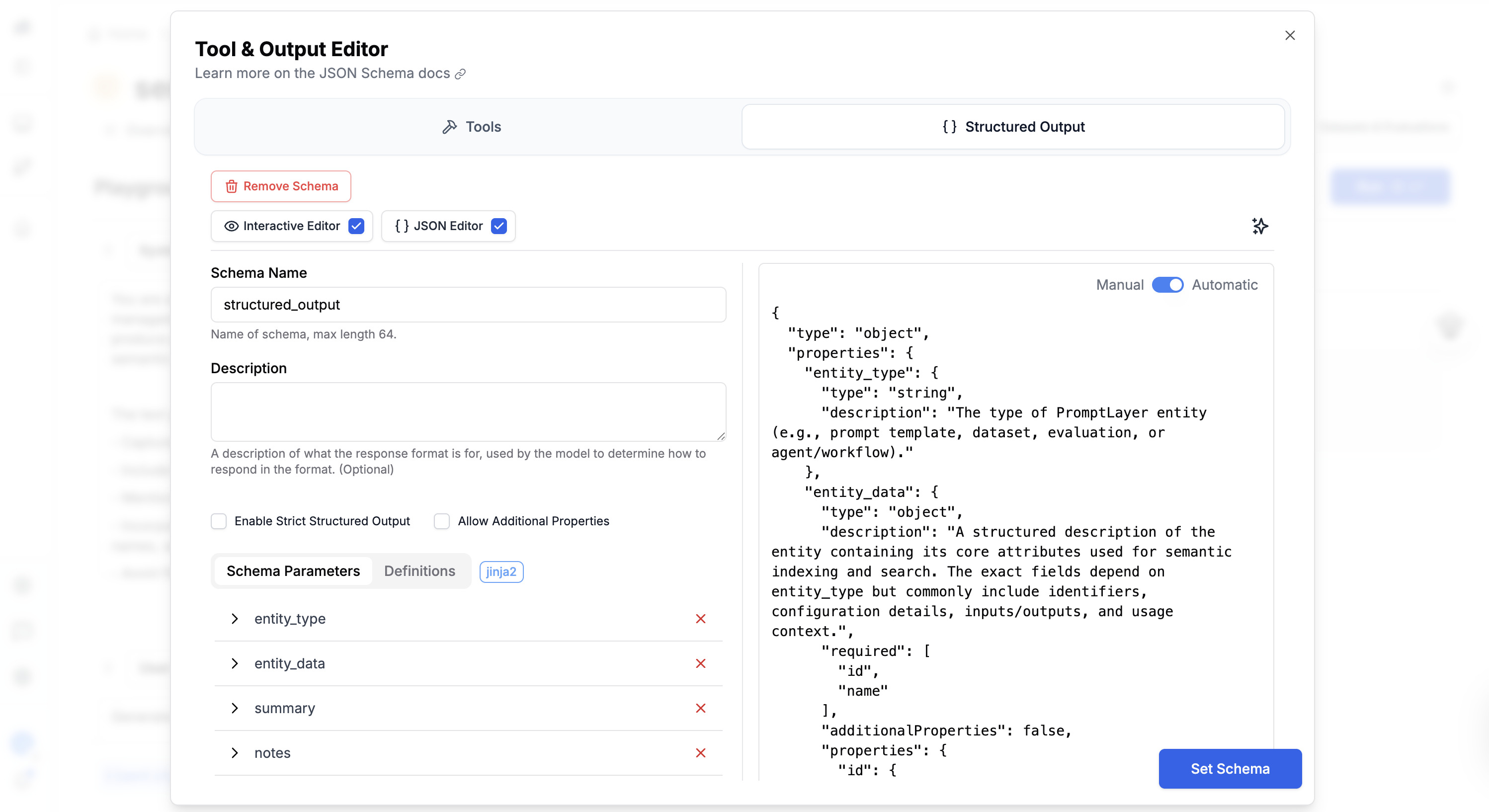
Task: Click into the Schema Name input field
Action: click(468, 305)
